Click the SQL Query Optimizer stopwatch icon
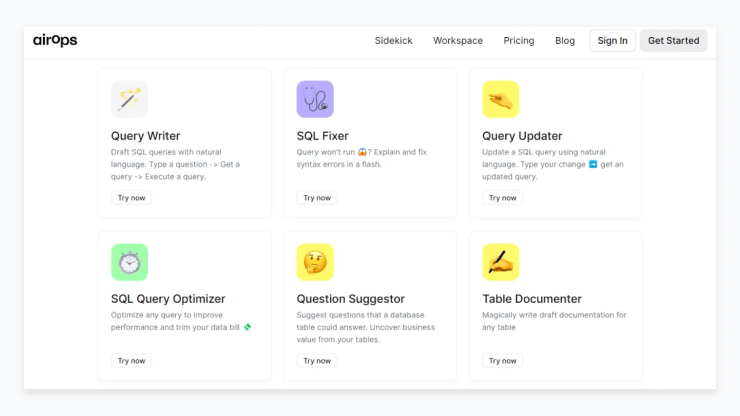This screenshot has height=416, width=740. point(129,262)
